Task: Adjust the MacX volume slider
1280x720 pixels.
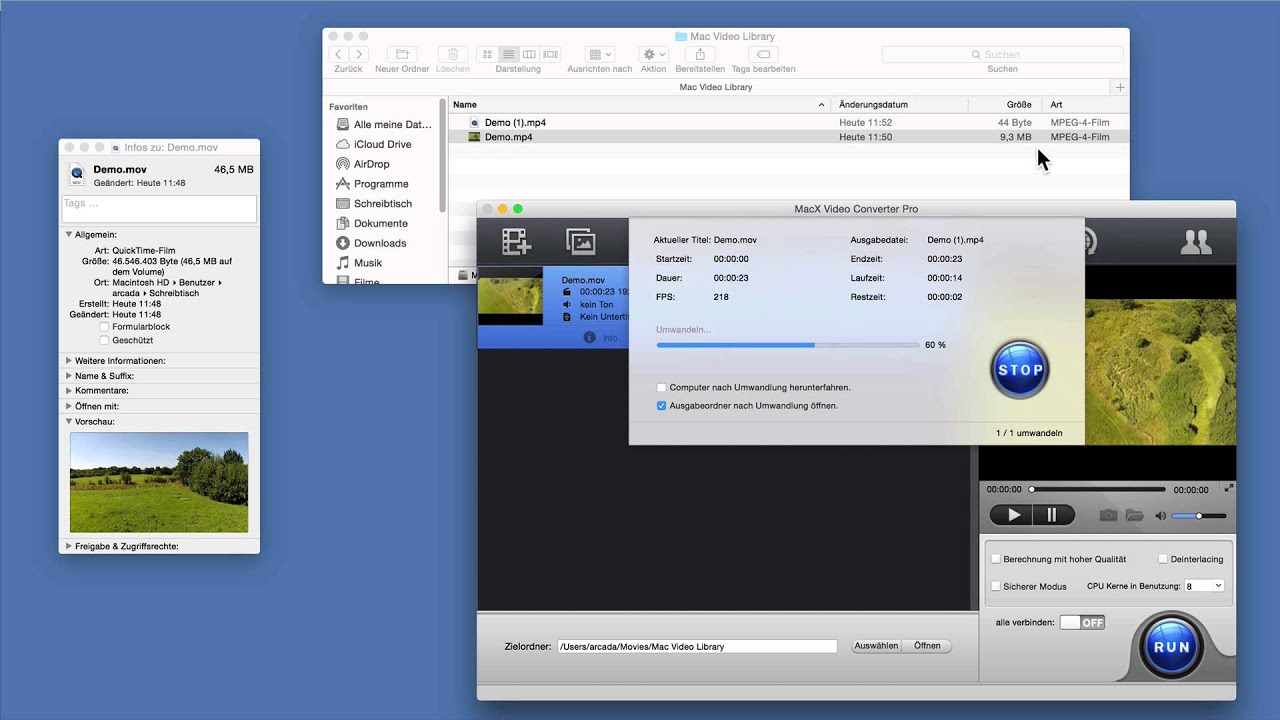Action: 1199,516
